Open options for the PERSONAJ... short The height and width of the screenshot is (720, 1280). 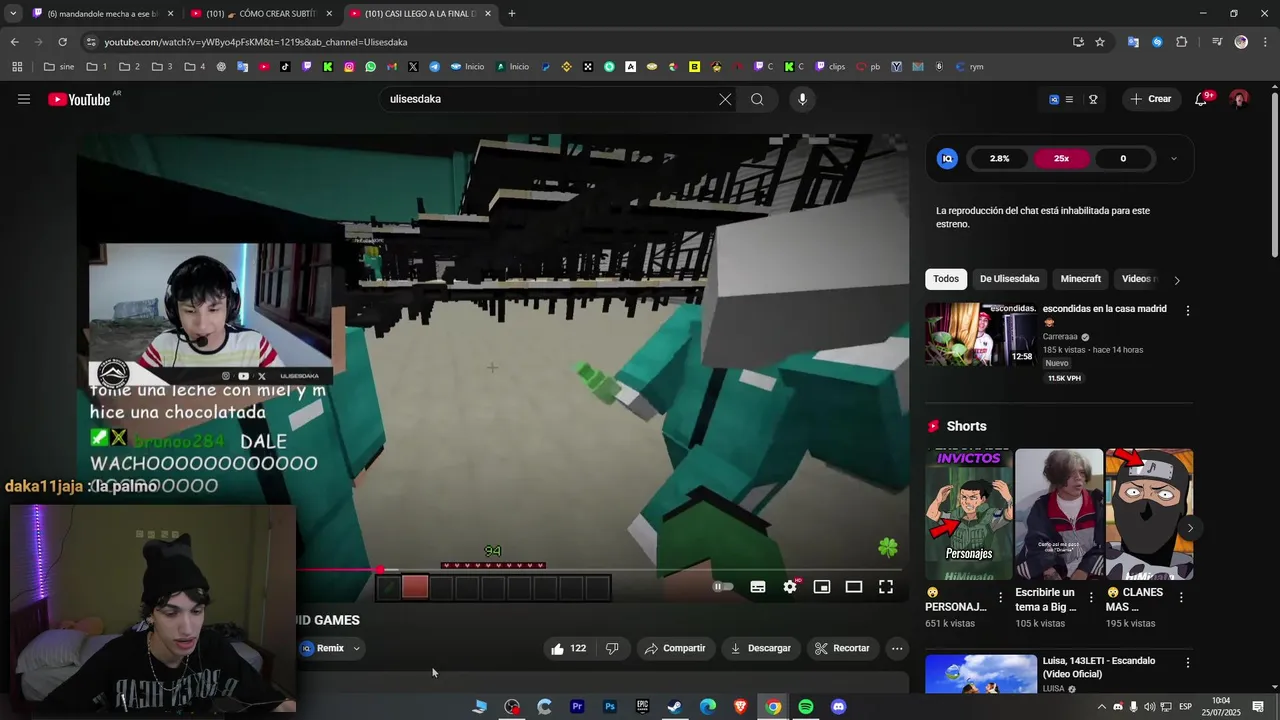(x=1001, y=597)
